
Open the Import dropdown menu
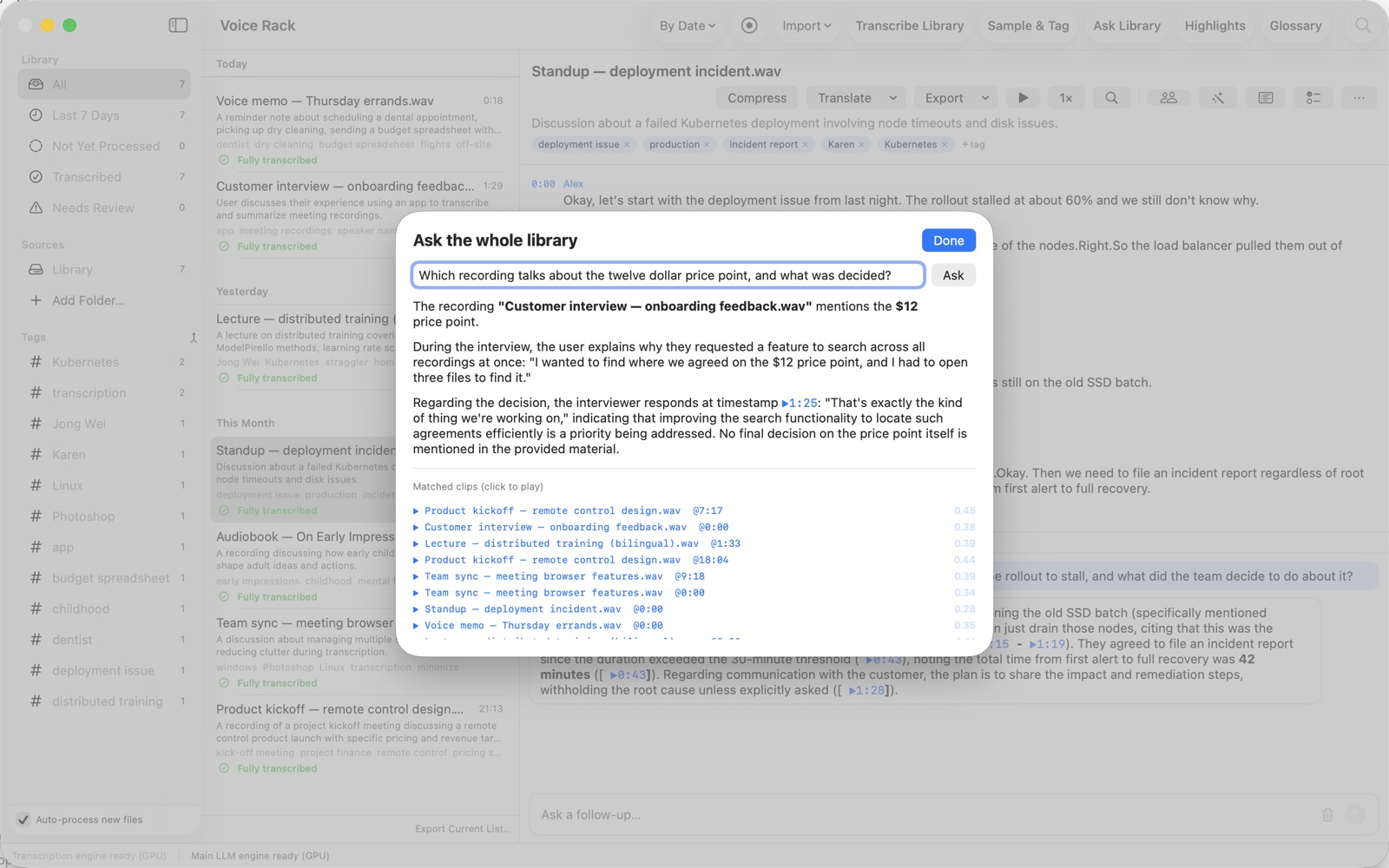click(806, 26)
